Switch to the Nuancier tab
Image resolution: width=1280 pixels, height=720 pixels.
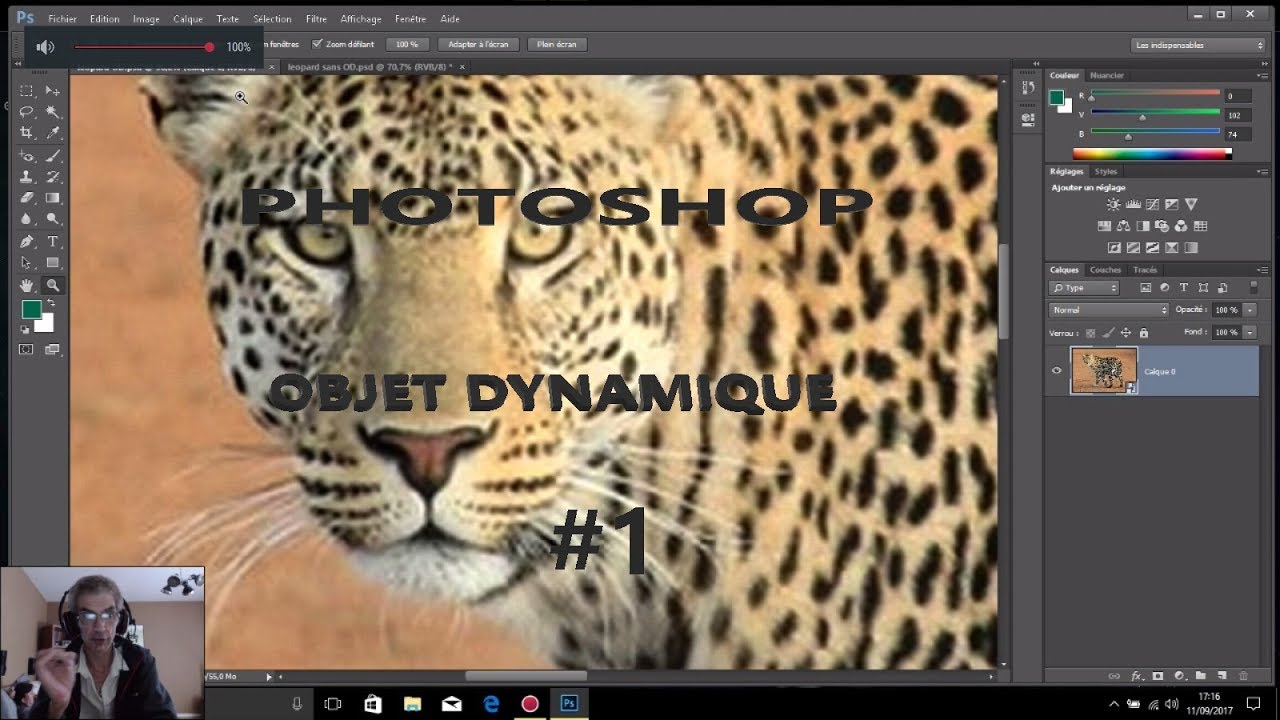[x=1107, y=75]
